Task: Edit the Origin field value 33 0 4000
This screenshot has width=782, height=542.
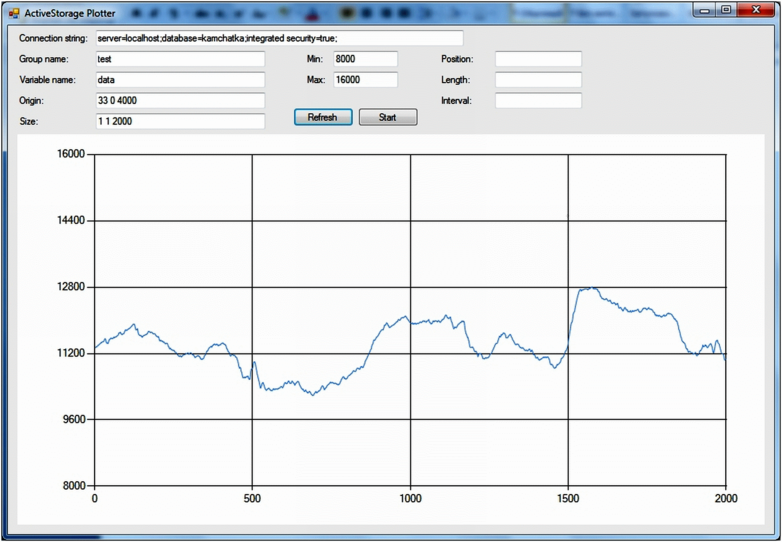Action: point(181,101)
